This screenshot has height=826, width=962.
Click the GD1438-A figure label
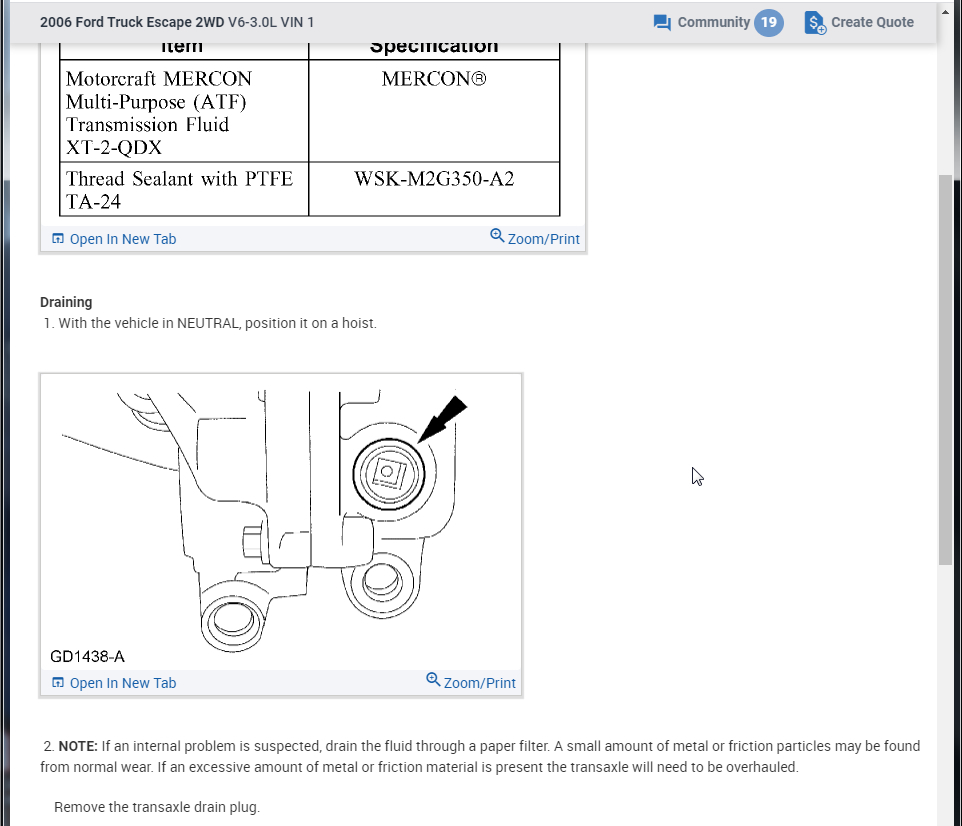87,657
